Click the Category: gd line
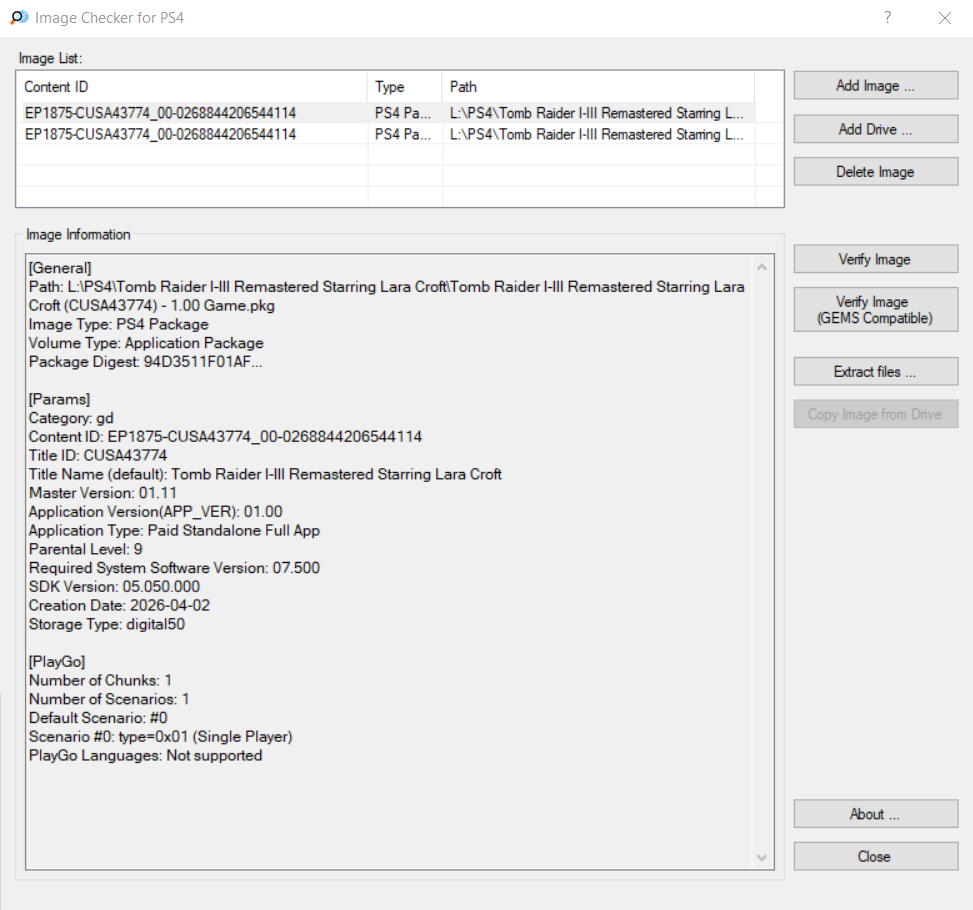 click(71, 418)
